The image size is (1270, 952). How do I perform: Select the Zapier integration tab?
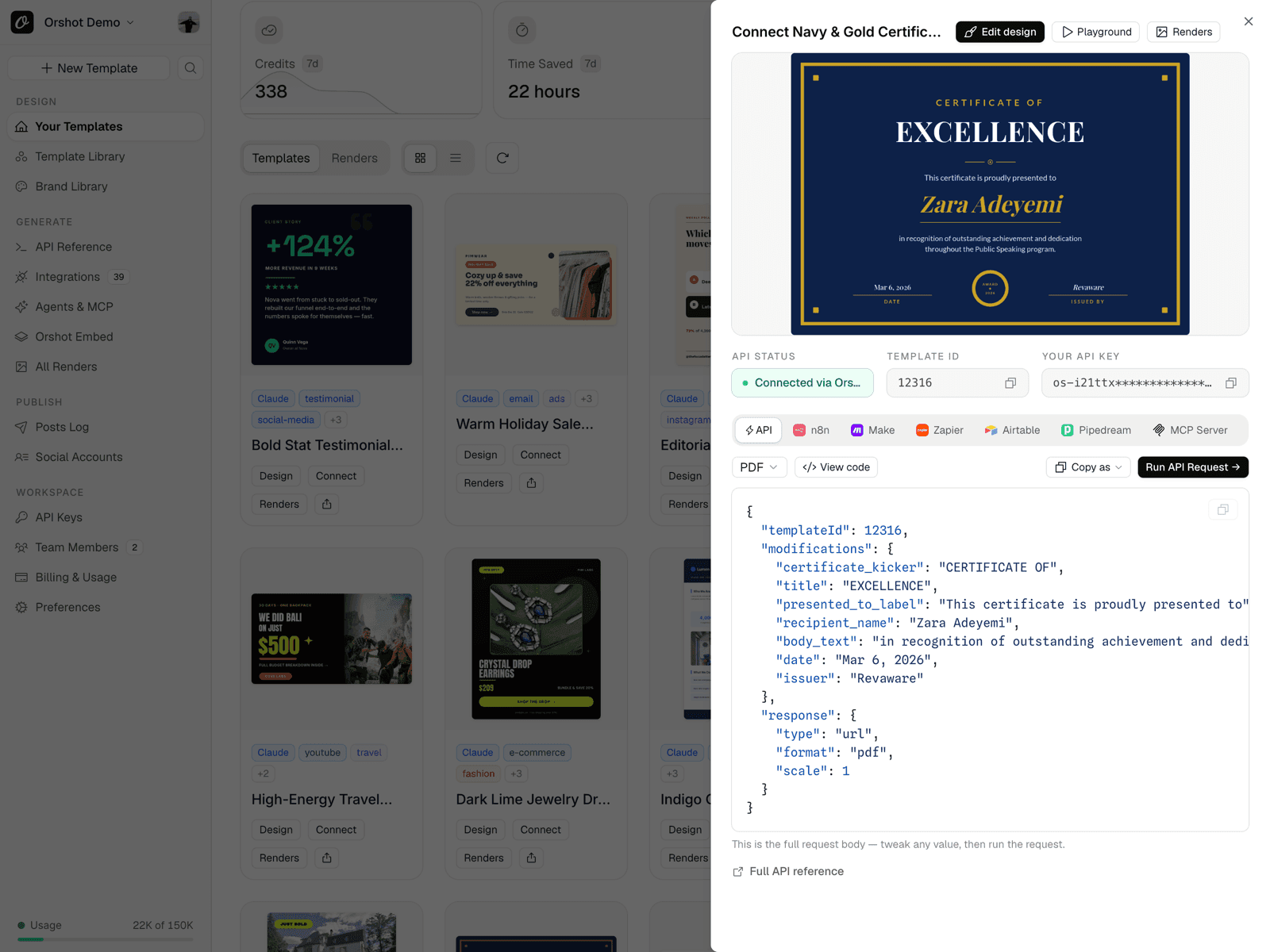940,430
